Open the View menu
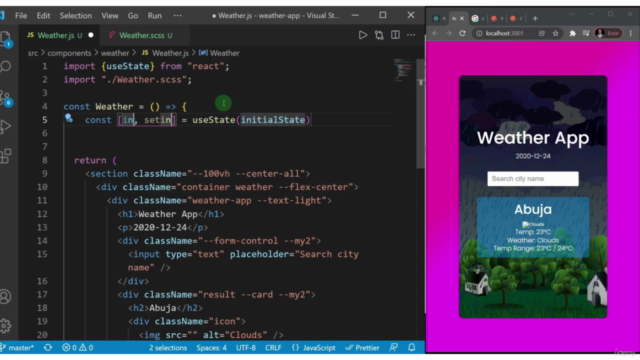640x360 pixels. coord(110,16)
